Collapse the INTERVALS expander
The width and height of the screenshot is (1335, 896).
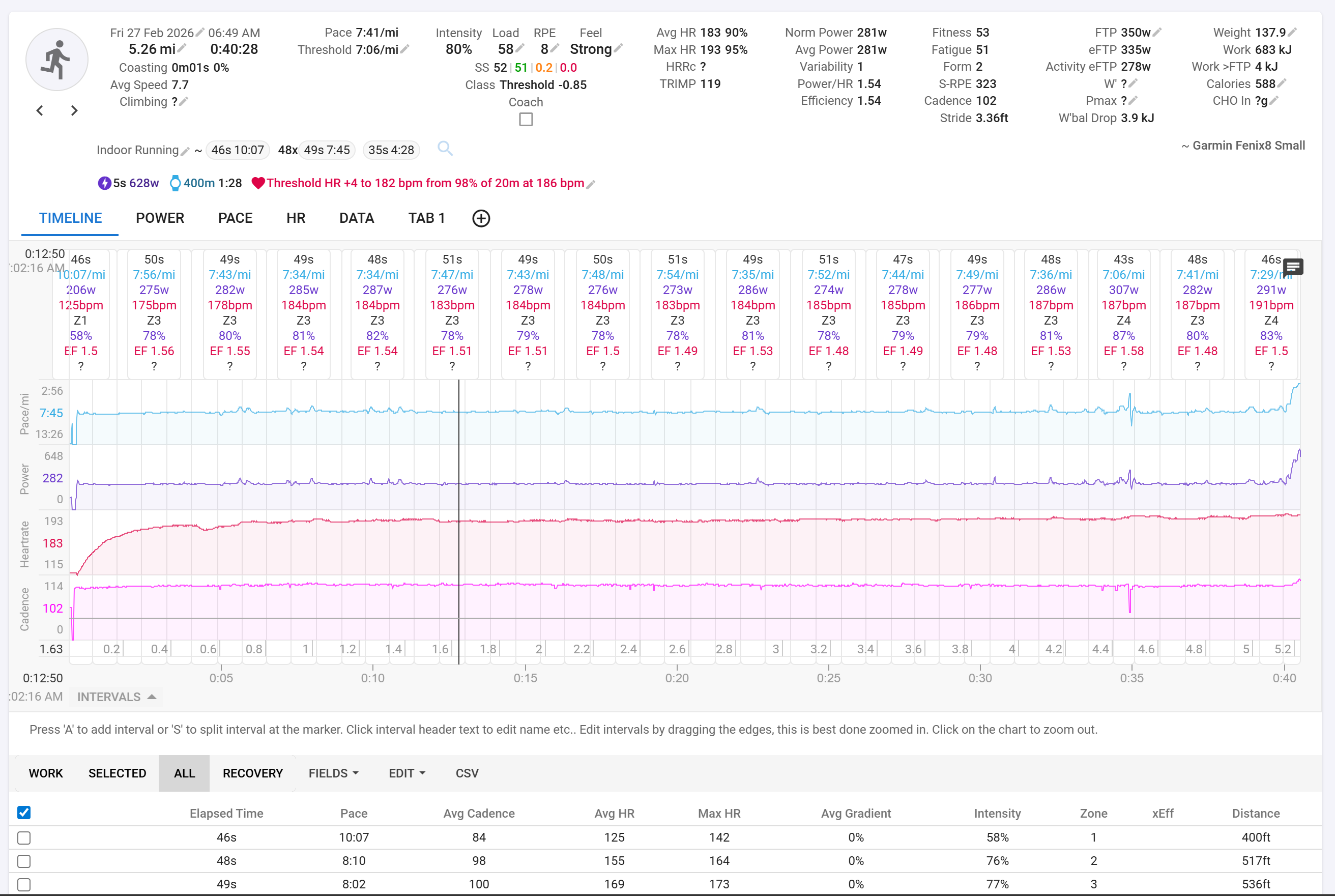(116, 697)
